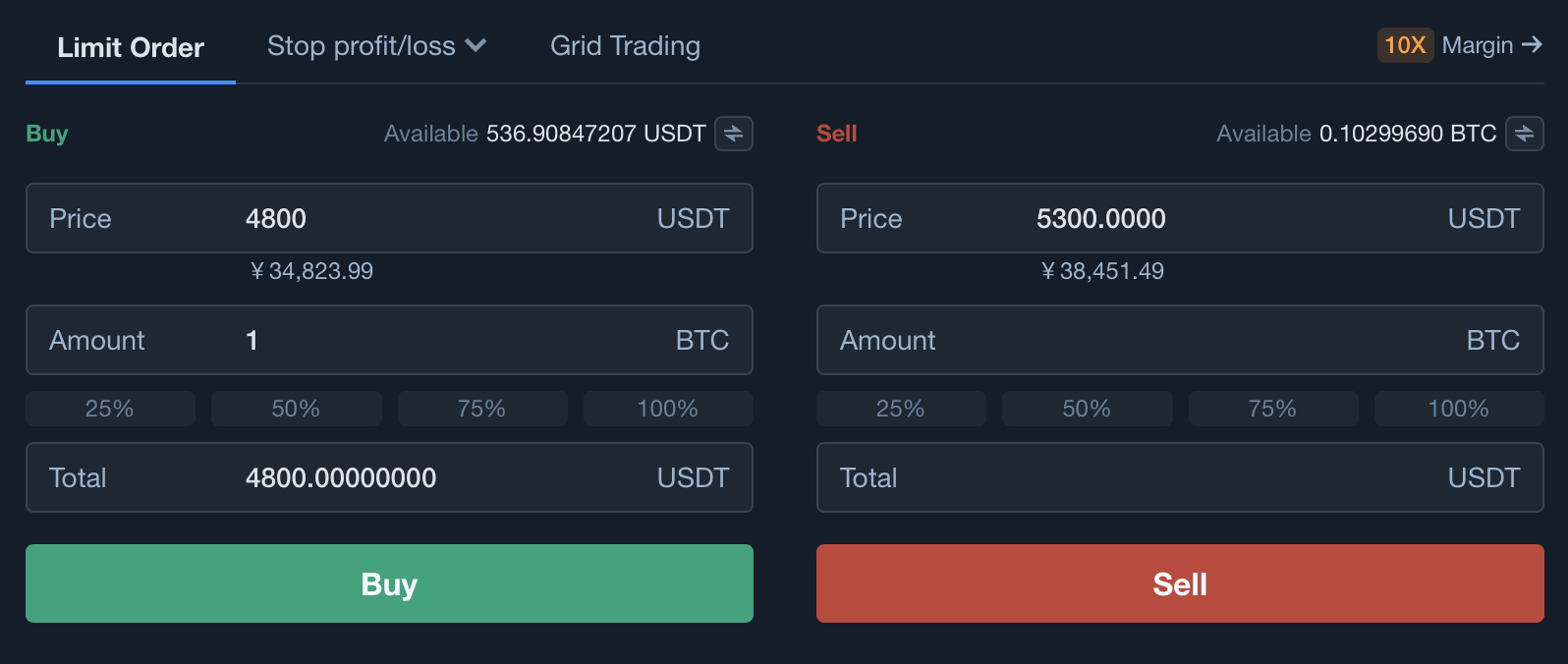Click the Sell Amount BTC input field
The height and width of the screenshot is (664, 1568).
click(1179, 340)
